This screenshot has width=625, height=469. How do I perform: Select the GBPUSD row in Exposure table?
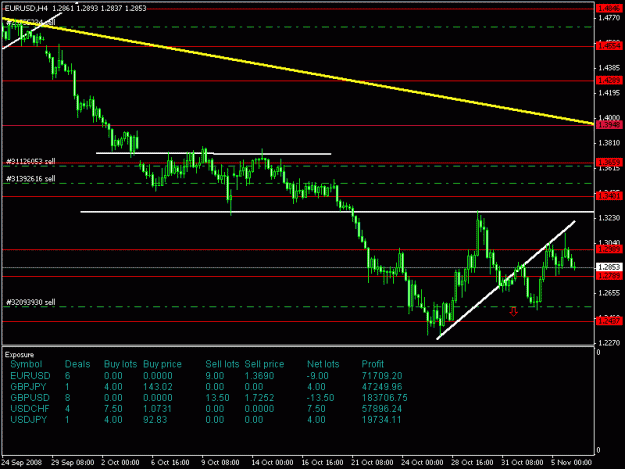[x=209, y=398]
